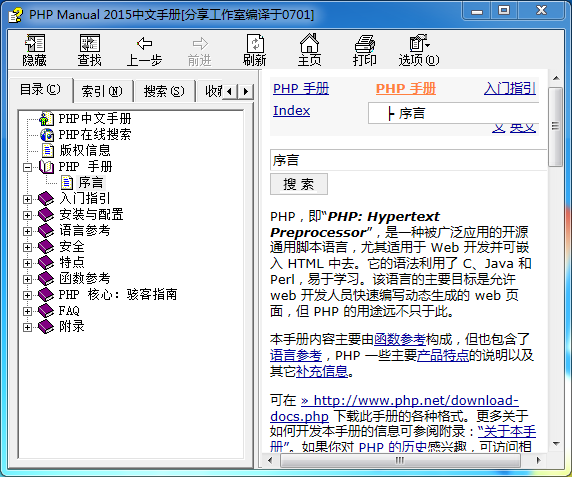The image size is (572, 477).
Task: Click the purple book icon for 安装与配置
Action: click(46, 215)
